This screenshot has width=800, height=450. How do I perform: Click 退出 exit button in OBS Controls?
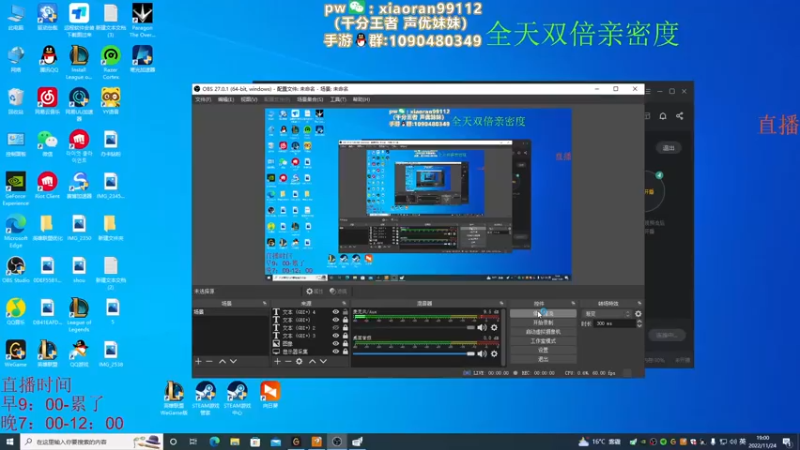543,359
